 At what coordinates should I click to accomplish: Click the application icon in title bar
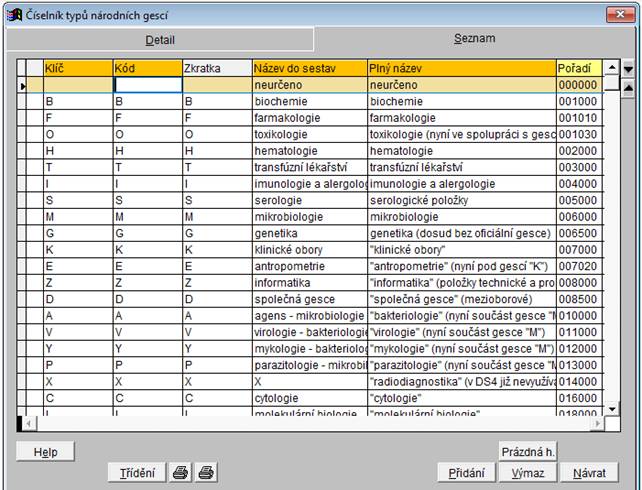point(13,13)
